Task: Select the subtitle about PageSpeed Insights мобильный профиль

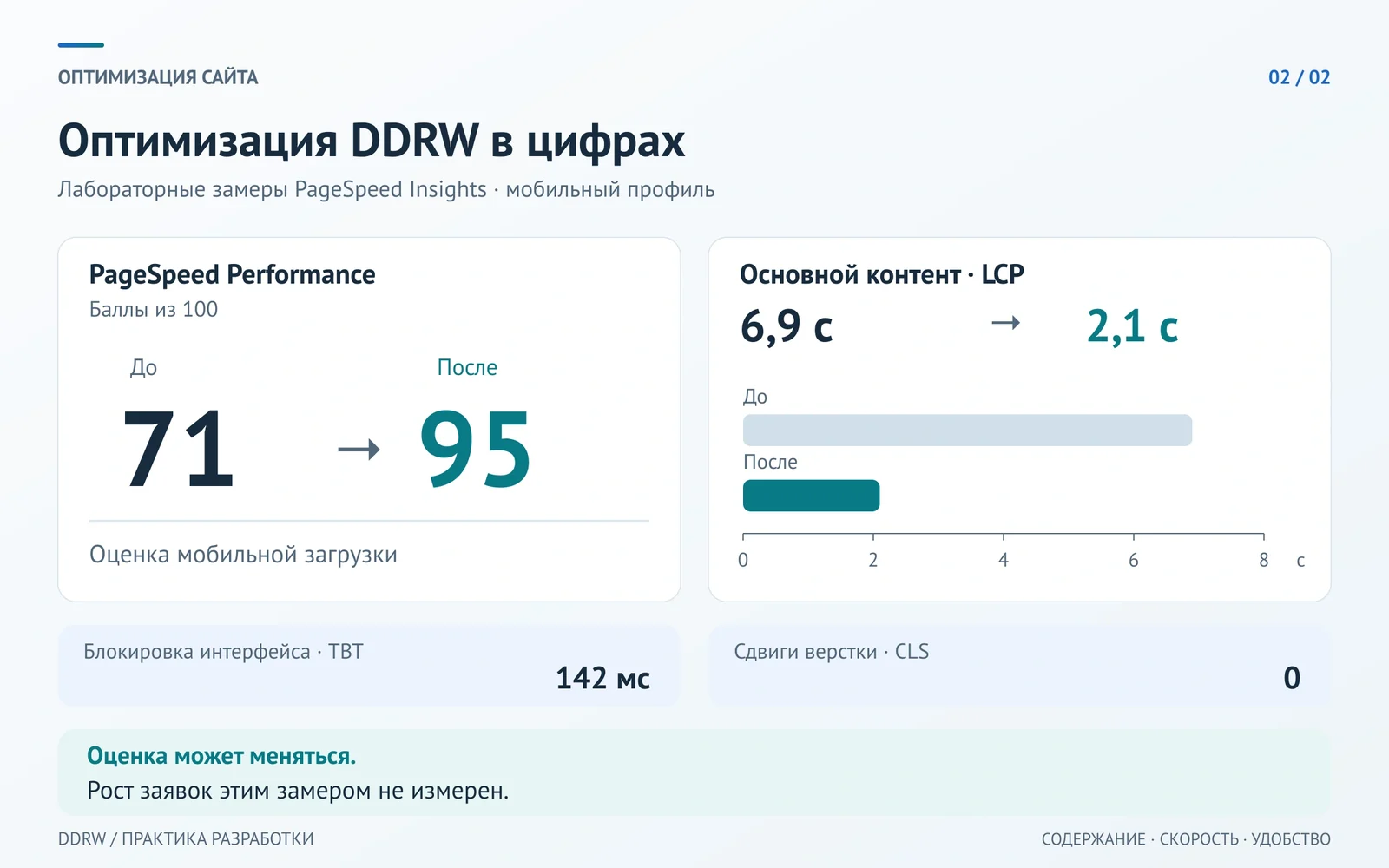Action: [x=386, y=189]
